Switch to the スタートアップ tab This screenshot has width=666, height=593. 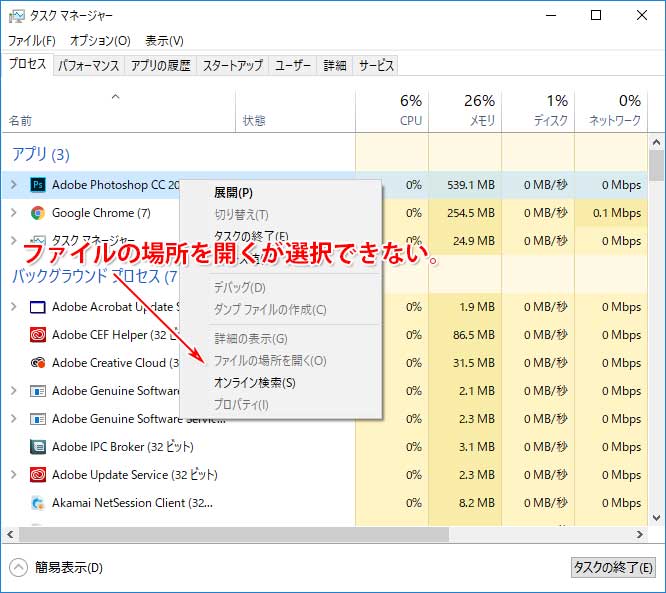233,65
